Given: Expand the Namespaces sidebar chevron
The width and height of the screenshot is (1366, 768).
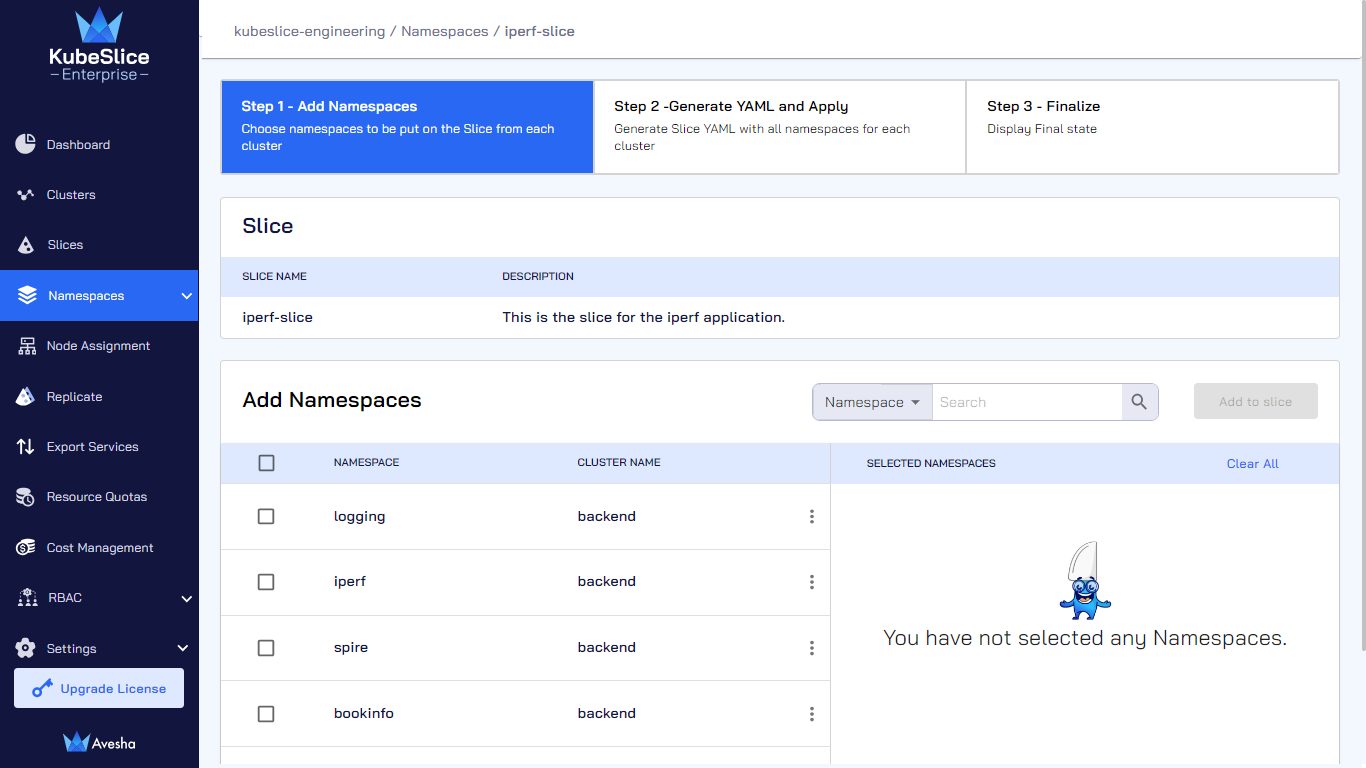Looking at the screenshot, I should (186, 296).
